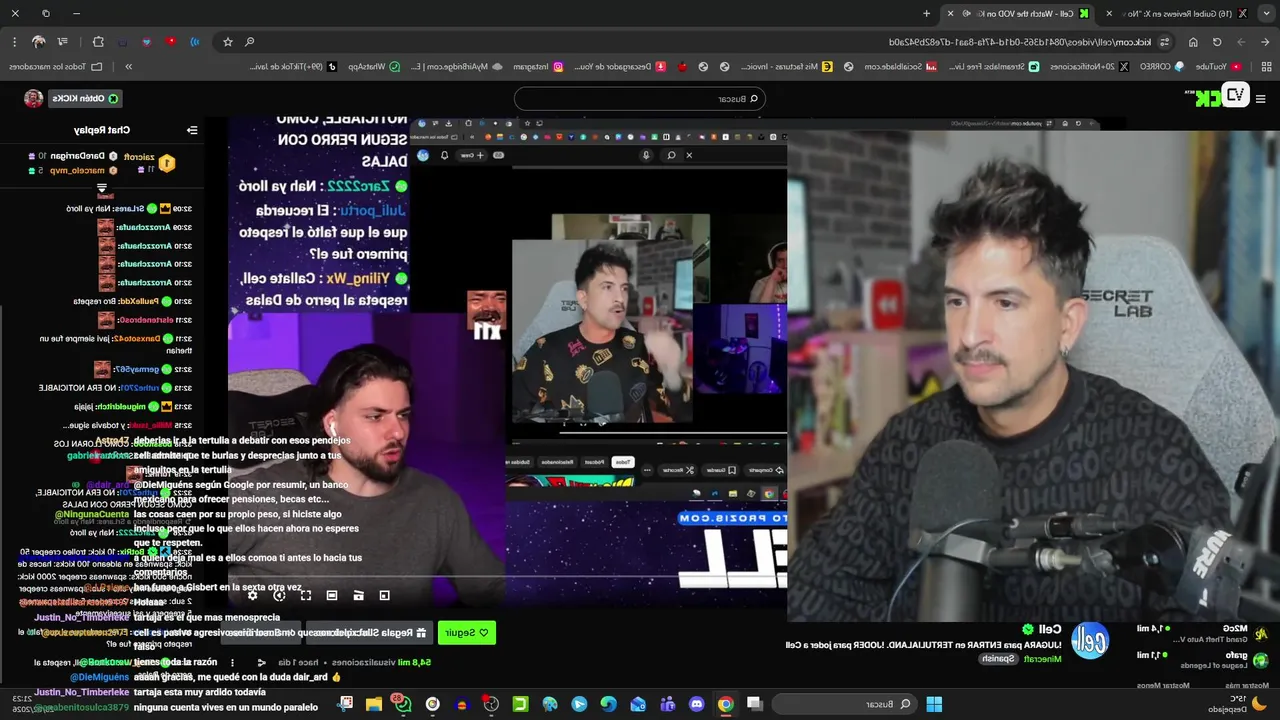Click the Windows Start button
The image size is (1280, 720).
click(934, 704)
